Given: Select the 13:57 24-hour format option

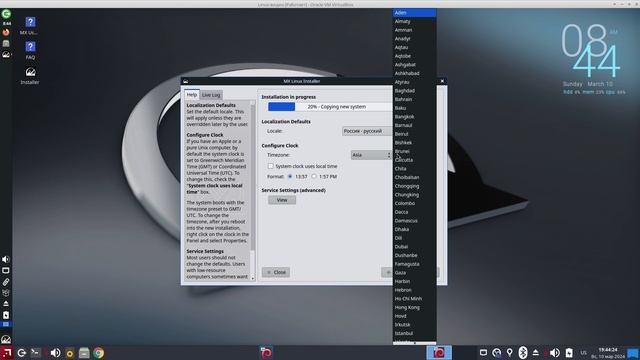Looking at the screenshot, I should point(290,176).
